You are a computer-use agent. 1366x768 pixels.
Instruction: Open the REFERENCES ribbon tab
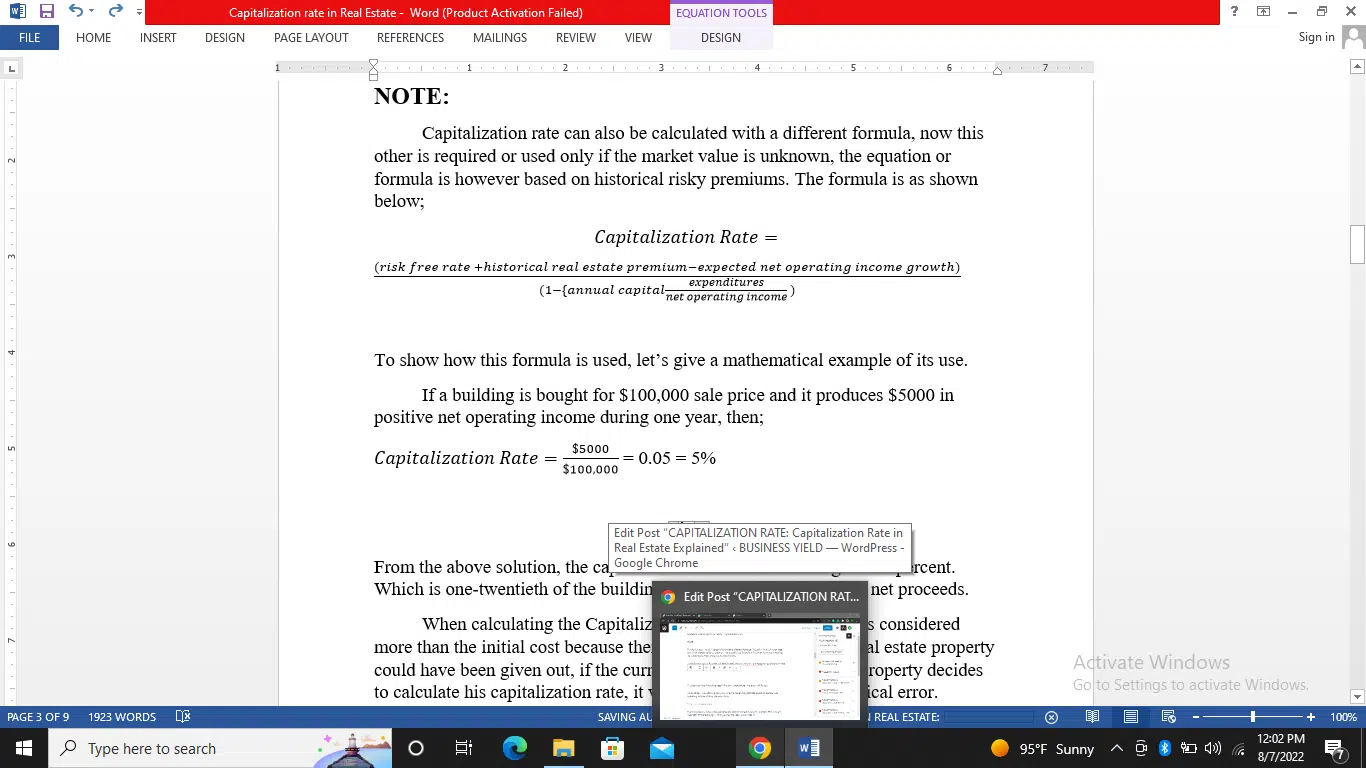410,38
